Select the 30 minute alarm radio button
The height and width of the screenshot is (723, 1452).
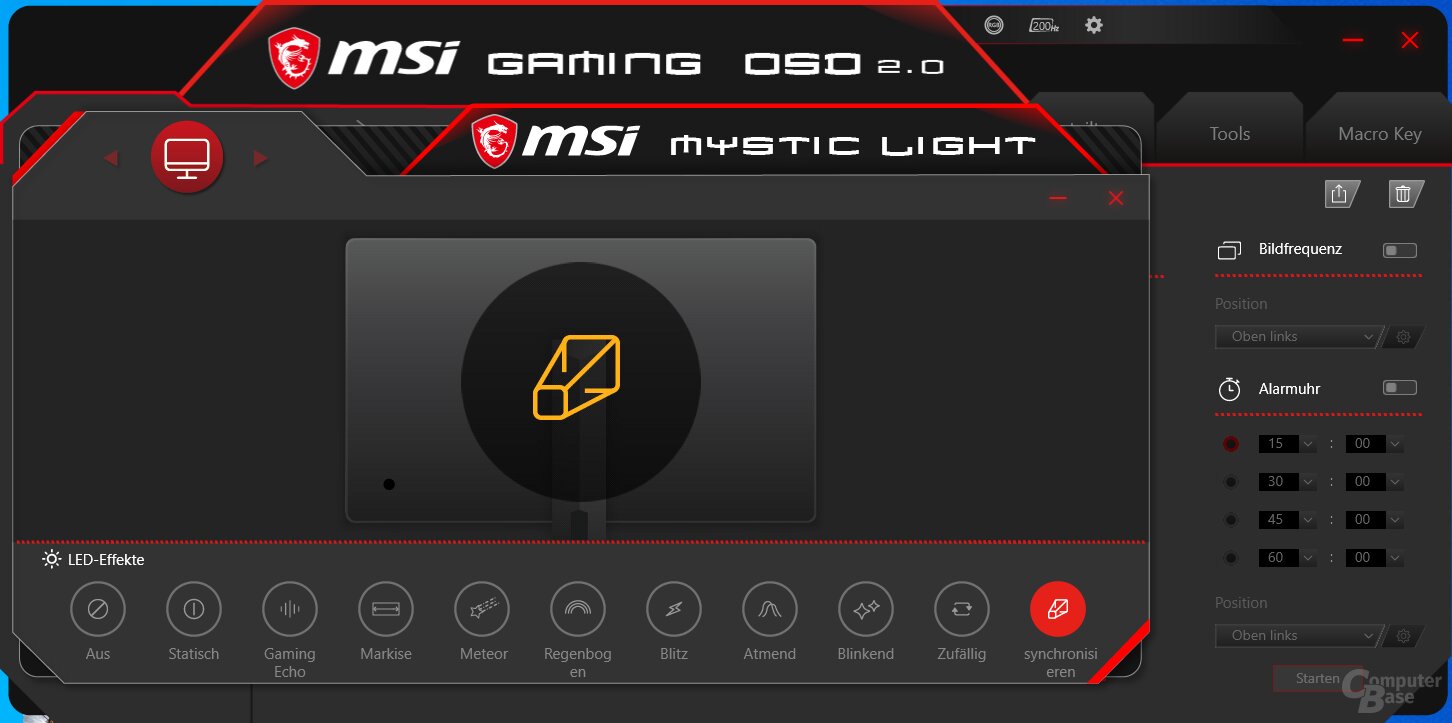1230,482
